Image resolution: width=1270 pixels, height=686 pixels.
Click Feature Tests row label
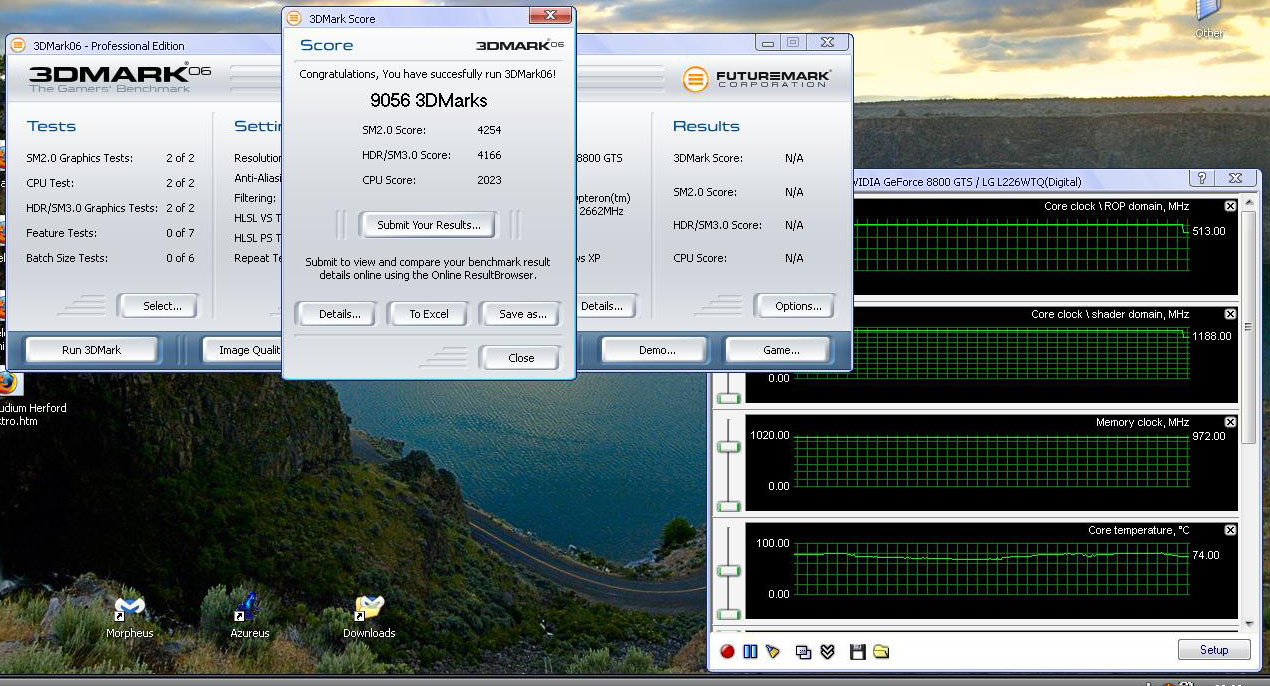point(61,233)
